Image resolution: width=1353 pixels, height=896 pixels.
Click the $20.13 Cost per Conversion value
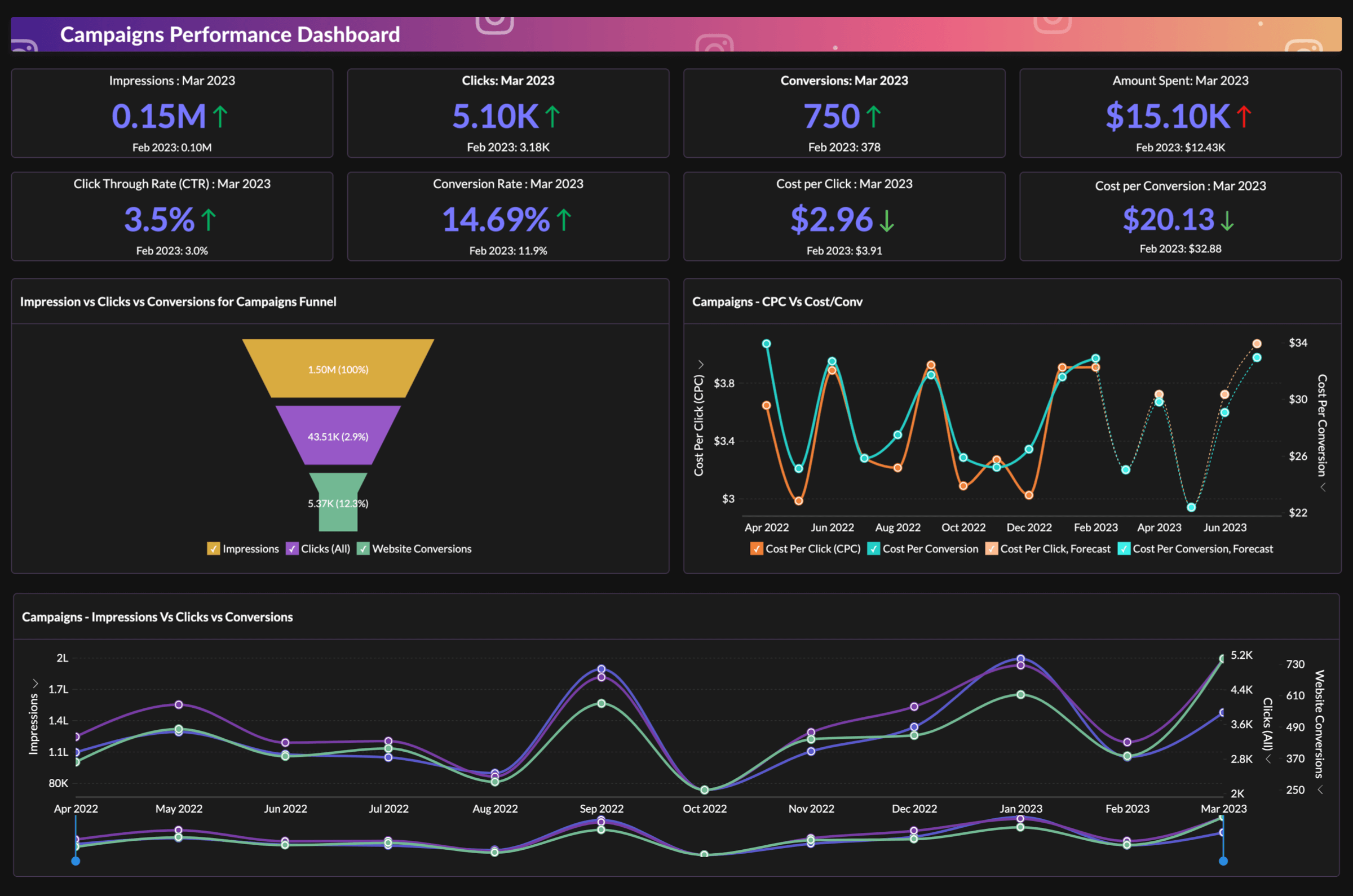[1168, 220]
